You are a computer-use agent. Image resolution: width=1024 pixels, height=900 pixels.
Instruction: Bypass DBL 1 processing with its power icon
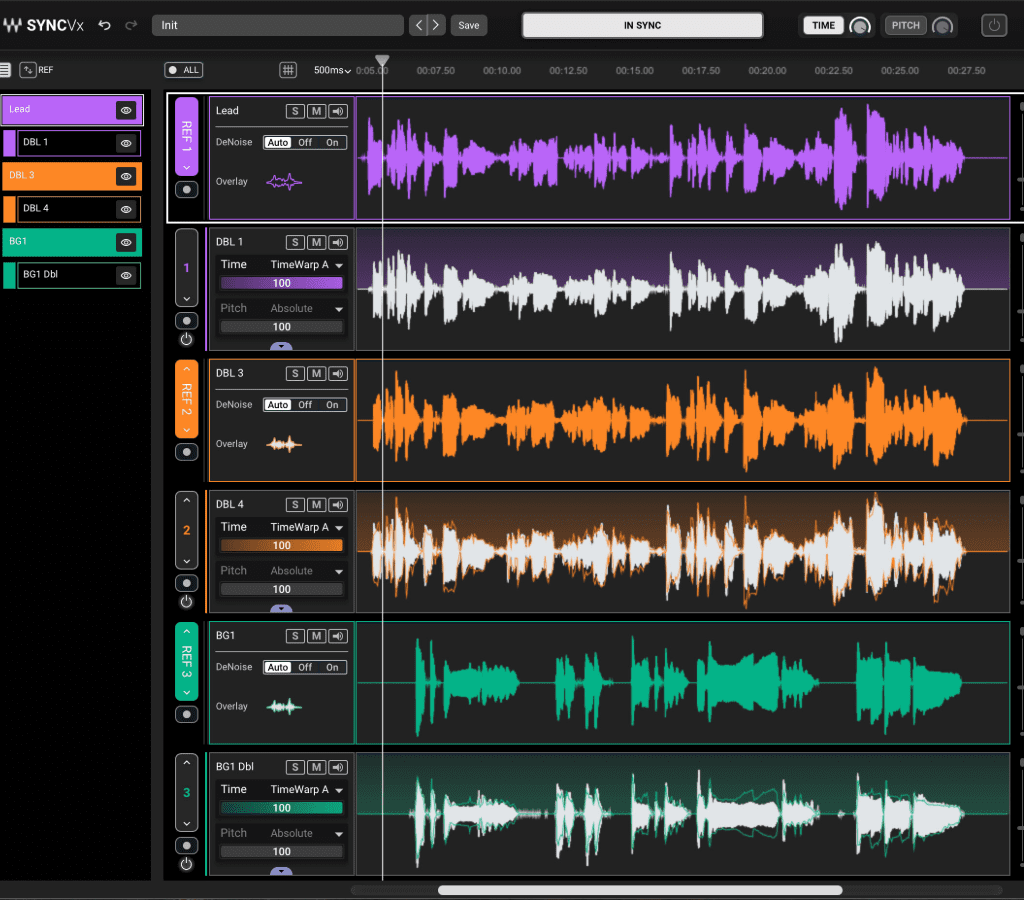(x=186, y=339)
